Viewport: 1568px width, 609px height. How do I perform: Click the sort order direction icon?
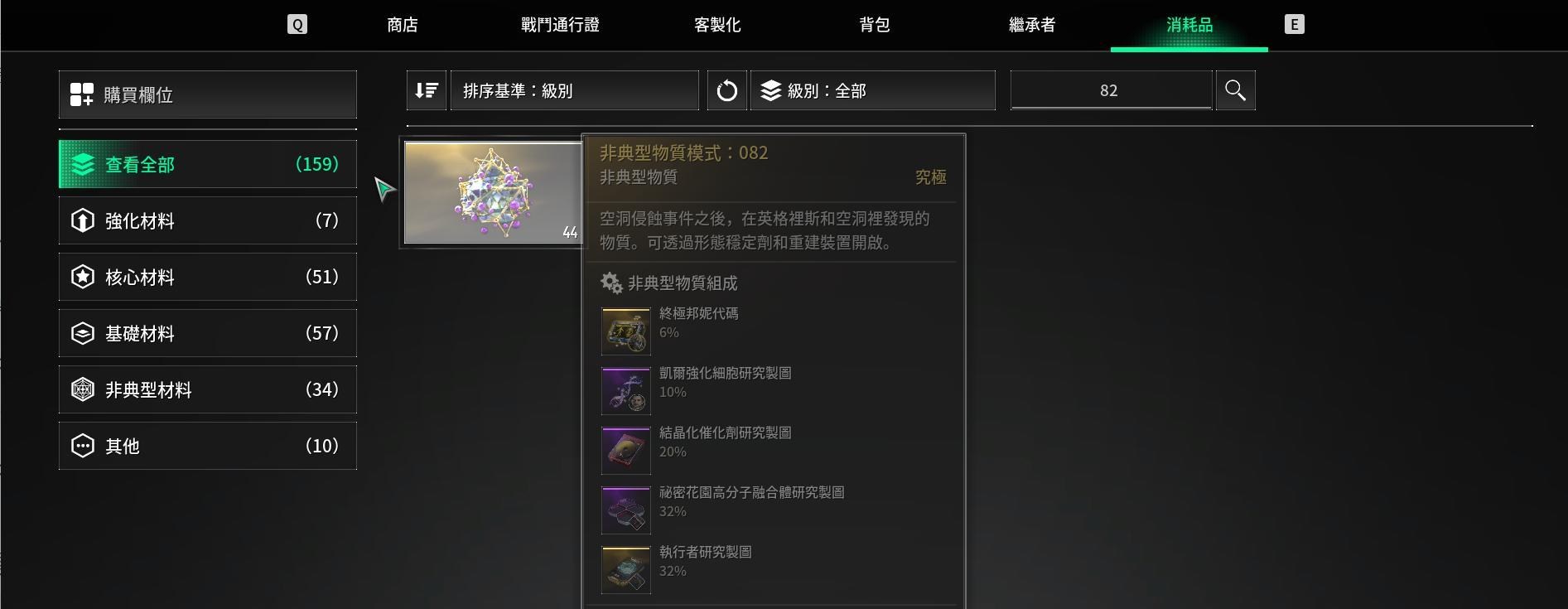tap(427, 90)
